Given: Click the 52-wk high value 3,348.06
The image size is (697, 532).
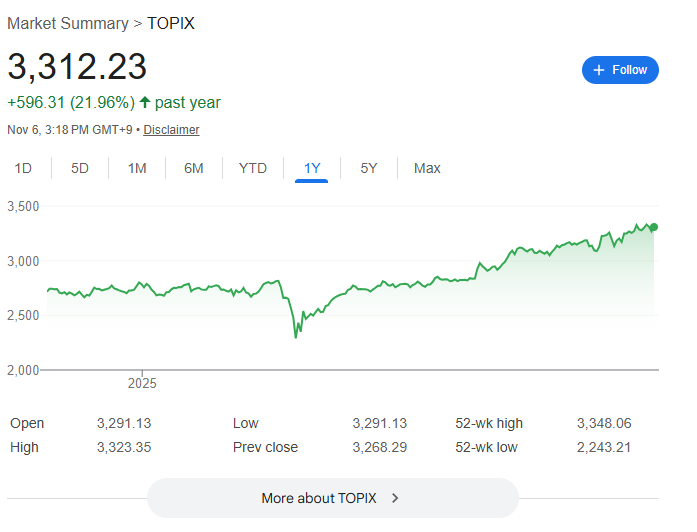Looking at the screenshot, I should [604, 423].
